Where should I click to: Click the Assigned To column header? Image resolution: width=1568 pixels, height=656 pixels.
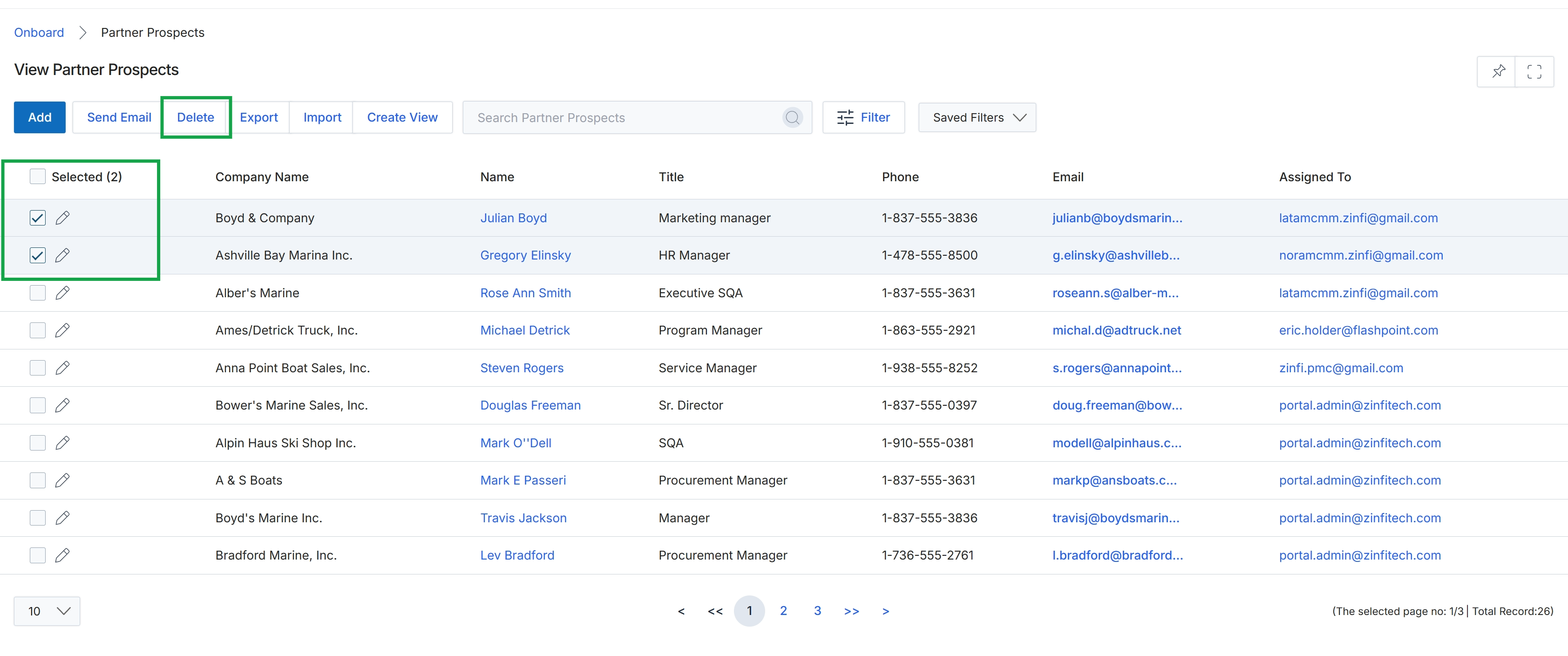click(1315, 177)
